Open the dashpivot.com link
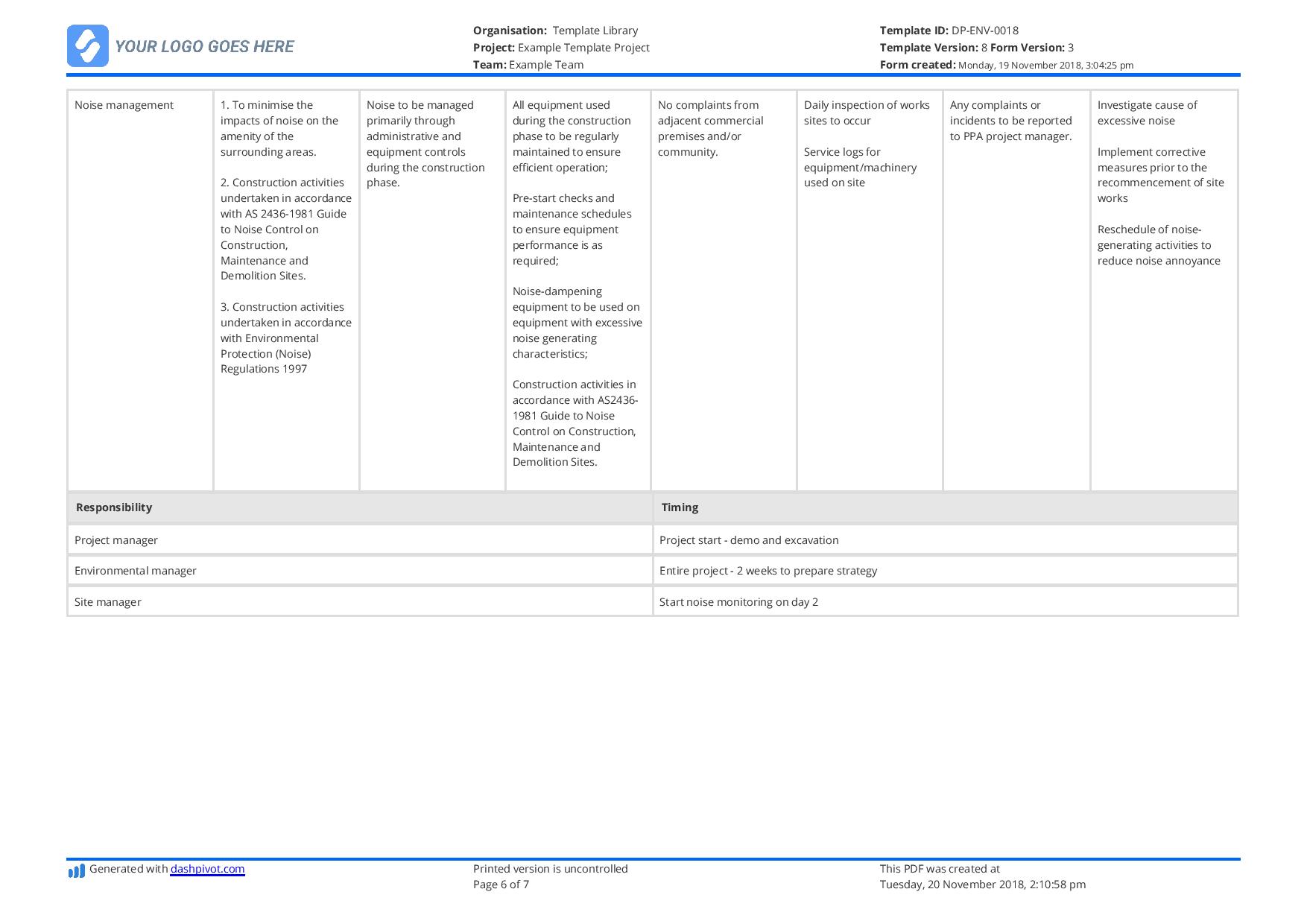 click(207, 869)
